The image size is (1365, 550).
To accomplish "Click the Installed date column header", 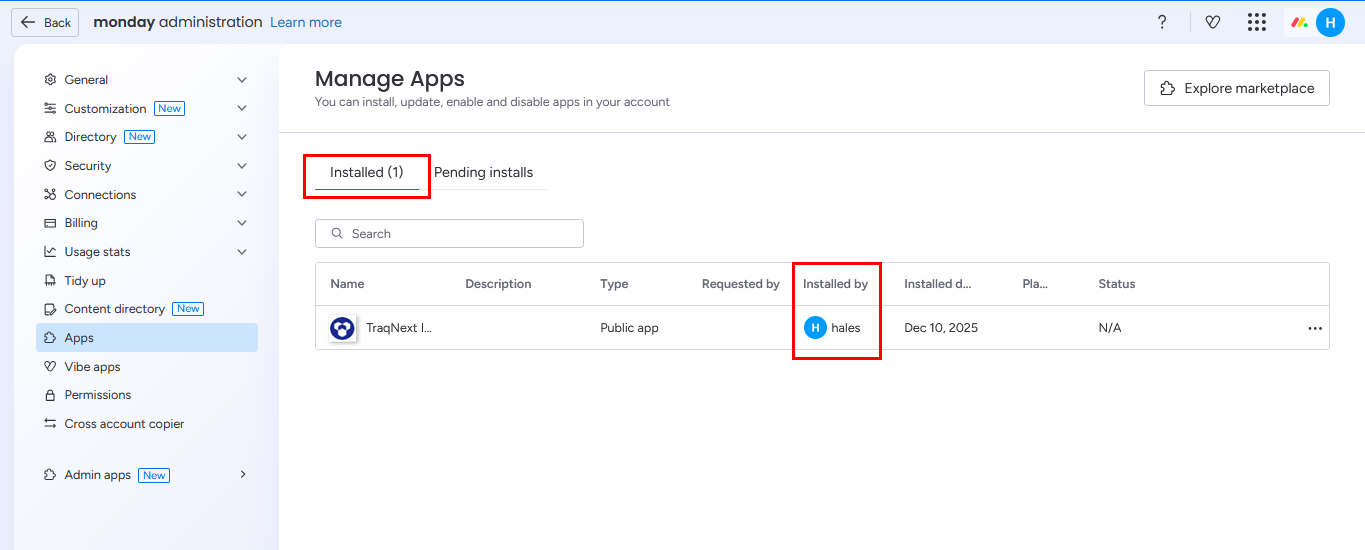I will click(x=937, y=284).
